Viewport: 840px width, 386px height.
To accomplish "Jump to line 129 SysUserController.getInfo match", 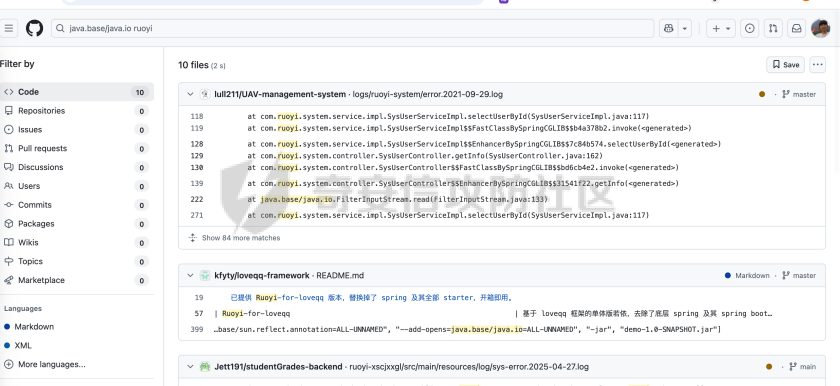I will (x=197, y=156).
